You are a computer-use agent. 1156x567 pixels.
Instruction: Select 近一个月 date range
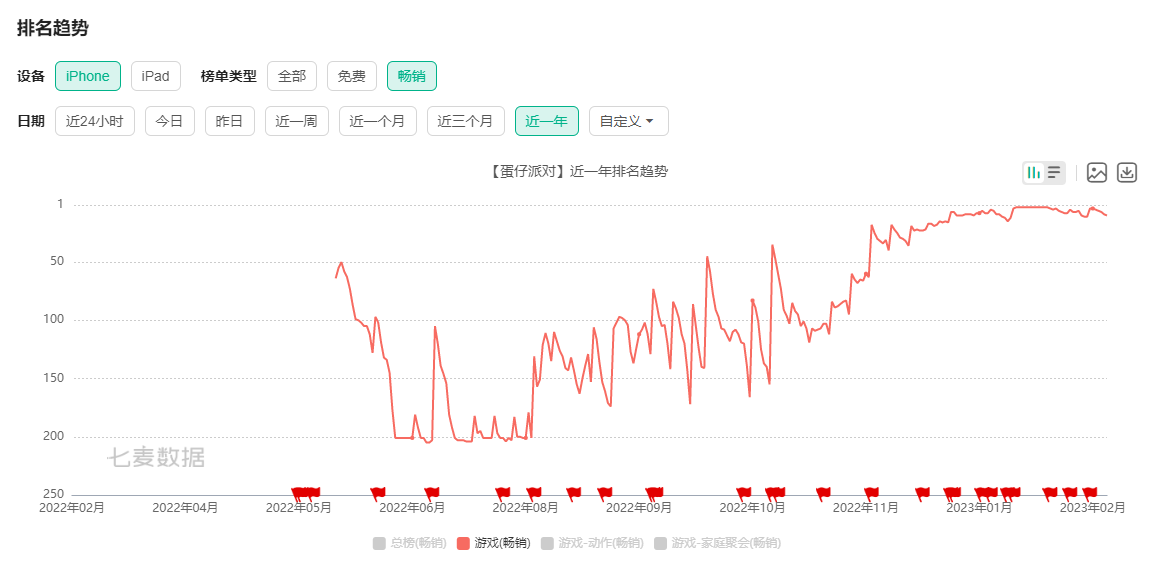click(x=377, y=121)
